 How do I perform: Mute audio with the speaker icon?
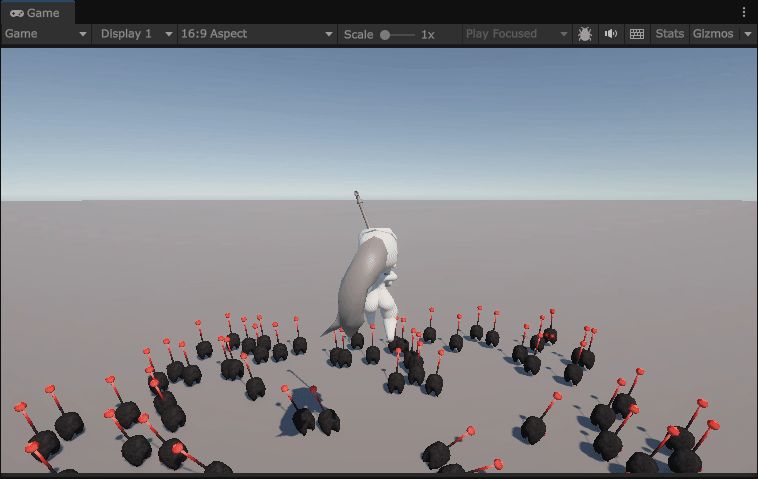click(x=611, y=34)
